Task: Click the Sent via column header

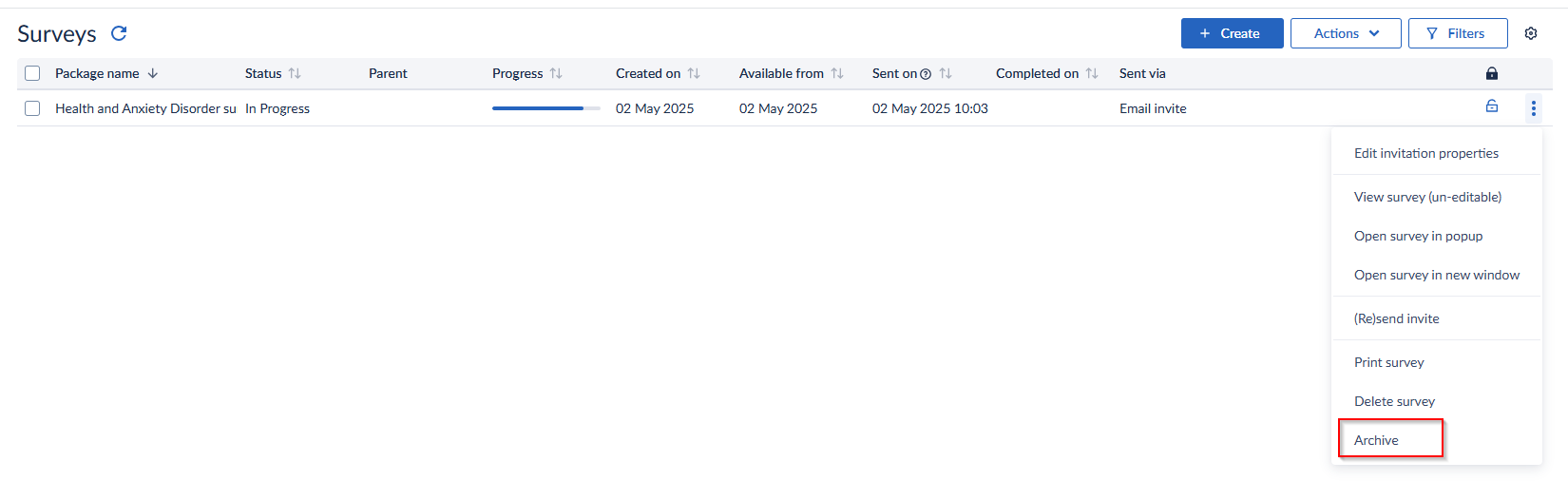Action: click(1142, 73)
